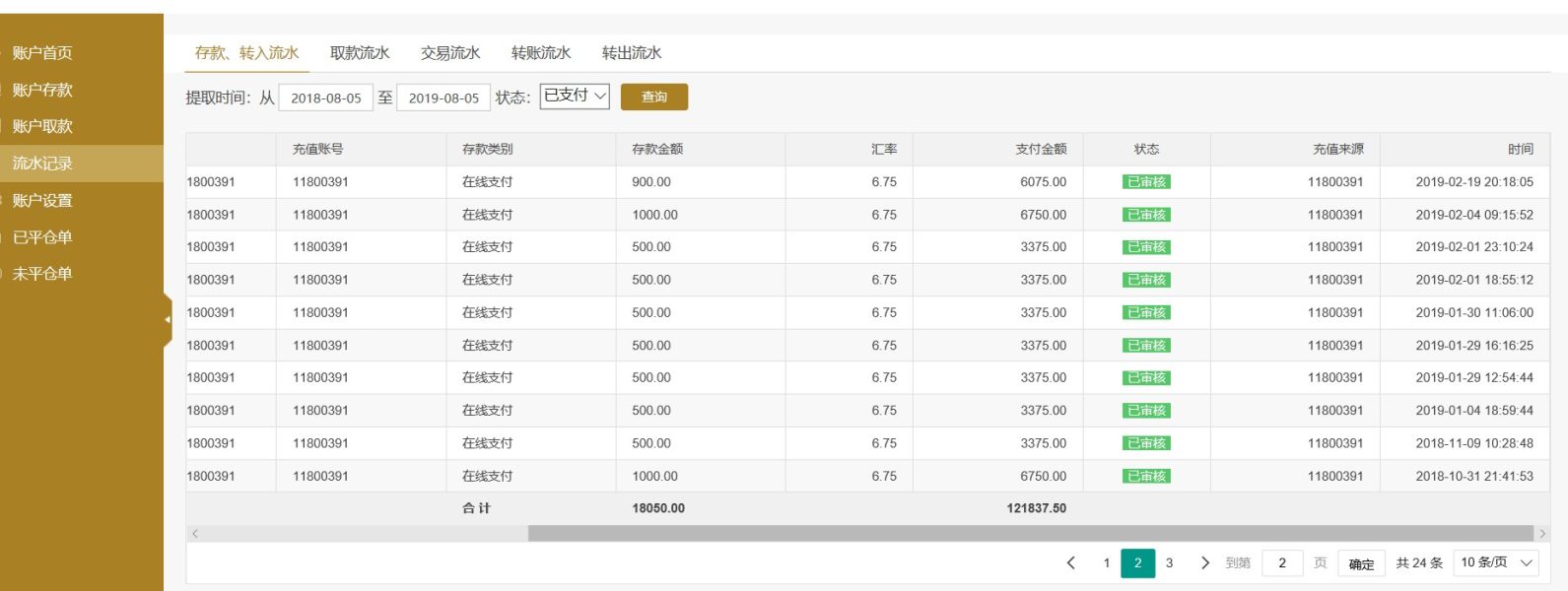Expand the 10 条/页 page size selector
The image size is (1568, 591).
1496,563
